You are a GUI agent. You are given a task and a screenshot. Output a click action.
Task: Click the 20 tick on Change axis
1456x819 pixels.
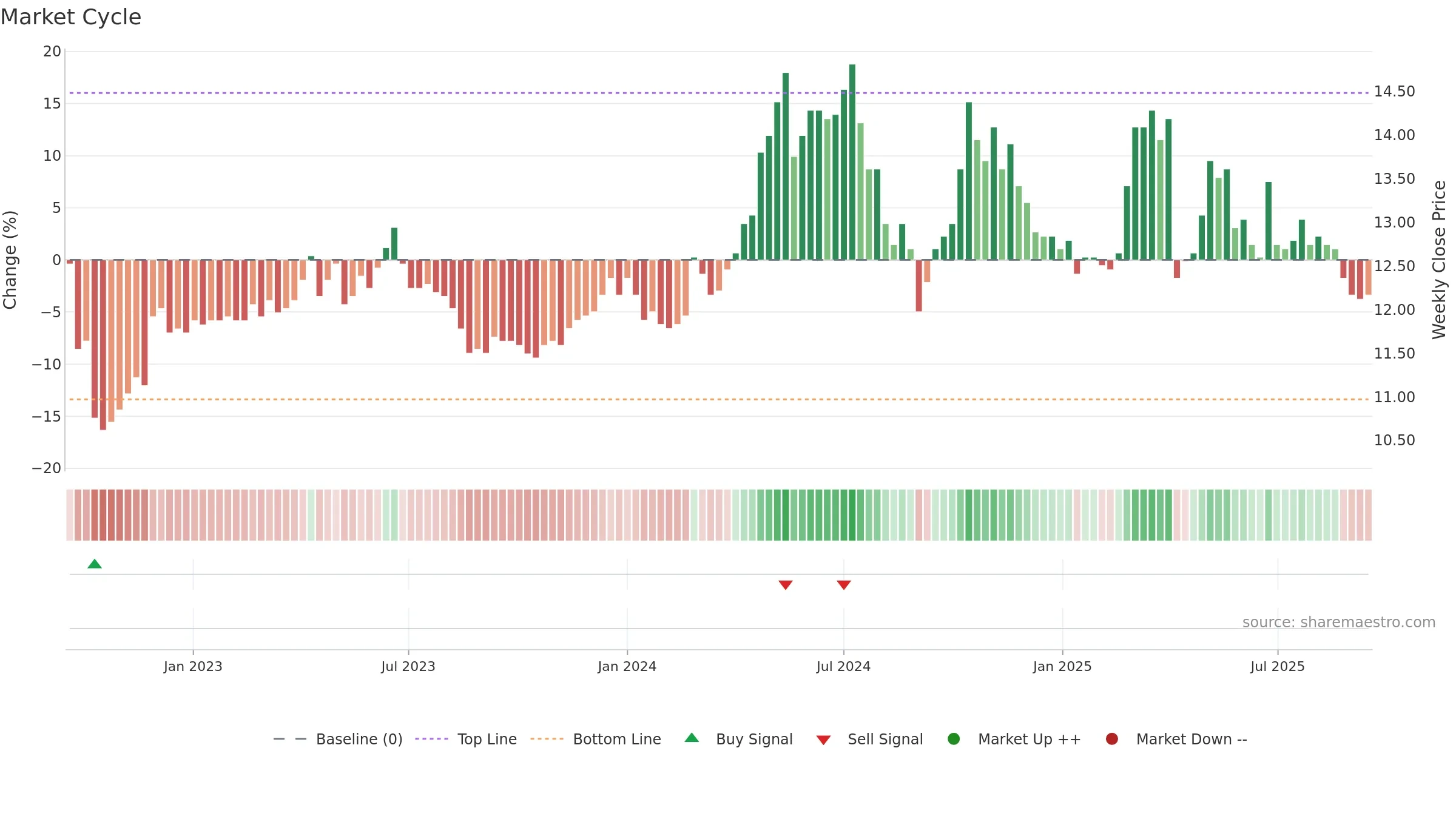52,52
